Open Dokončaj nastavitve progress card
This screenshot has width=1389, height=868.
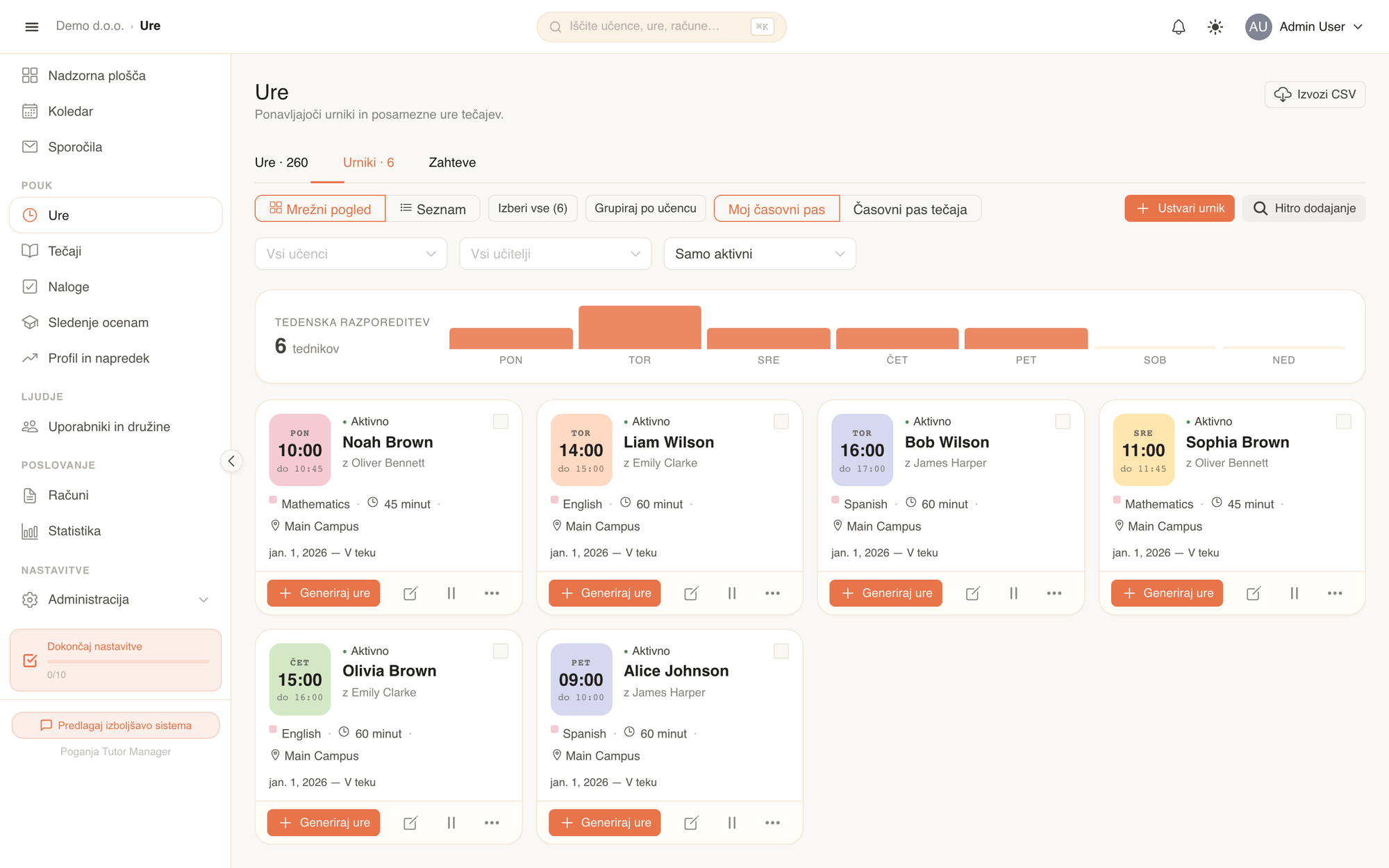(x=115, y=660)
